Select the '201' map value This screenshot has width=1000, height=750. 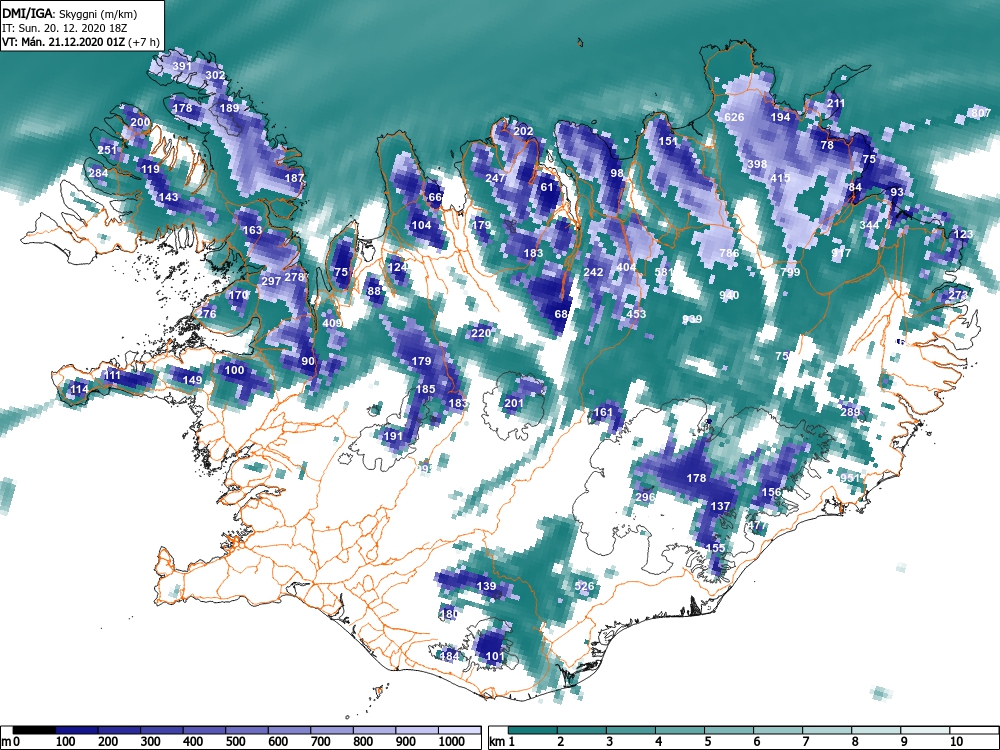tap(513, 403)
